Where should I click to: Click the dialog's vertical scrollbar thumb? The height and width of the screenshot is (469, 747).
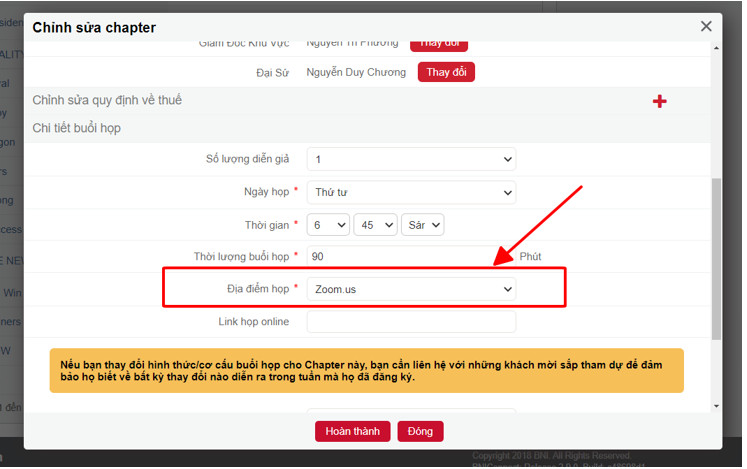click(716, 259)
